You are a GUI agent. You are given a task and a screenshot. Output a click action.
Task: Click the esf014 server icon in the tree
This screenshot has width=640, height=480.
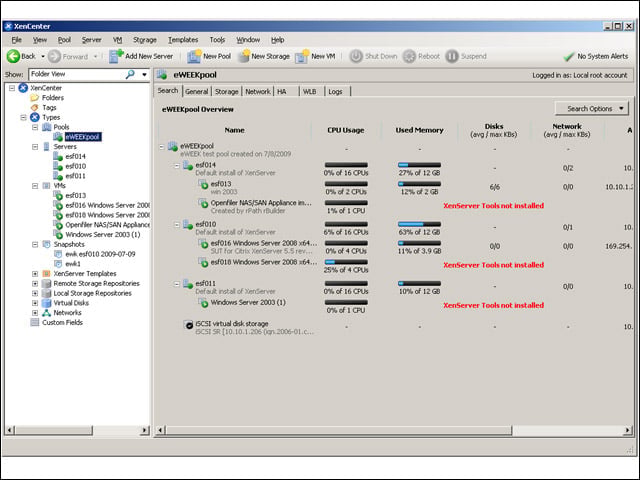click(58, 156)
